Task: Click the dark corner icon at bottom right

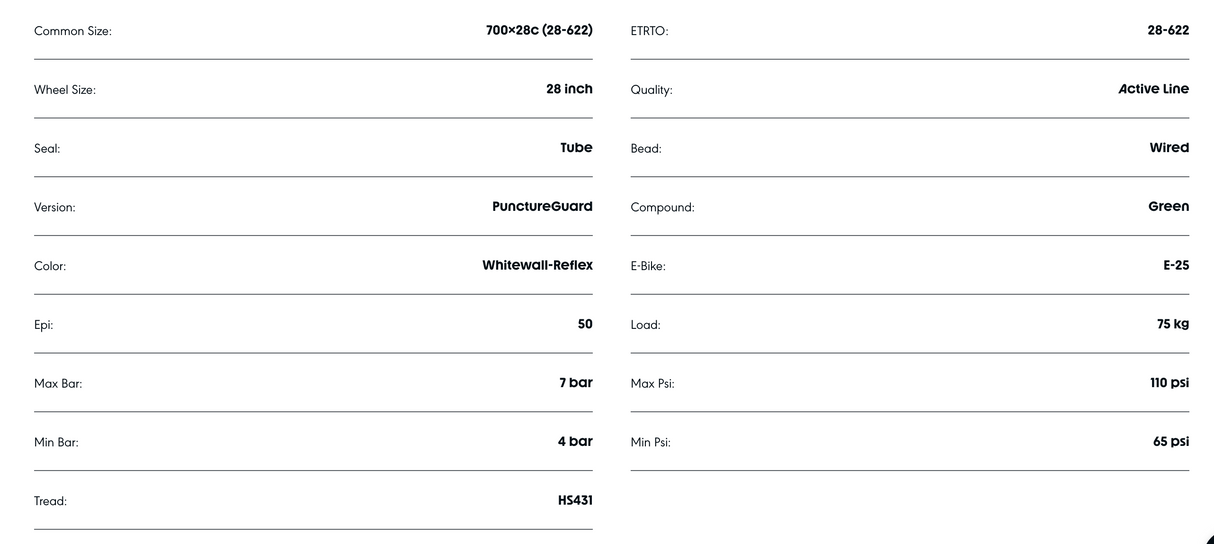Action: pos(1208,539)
